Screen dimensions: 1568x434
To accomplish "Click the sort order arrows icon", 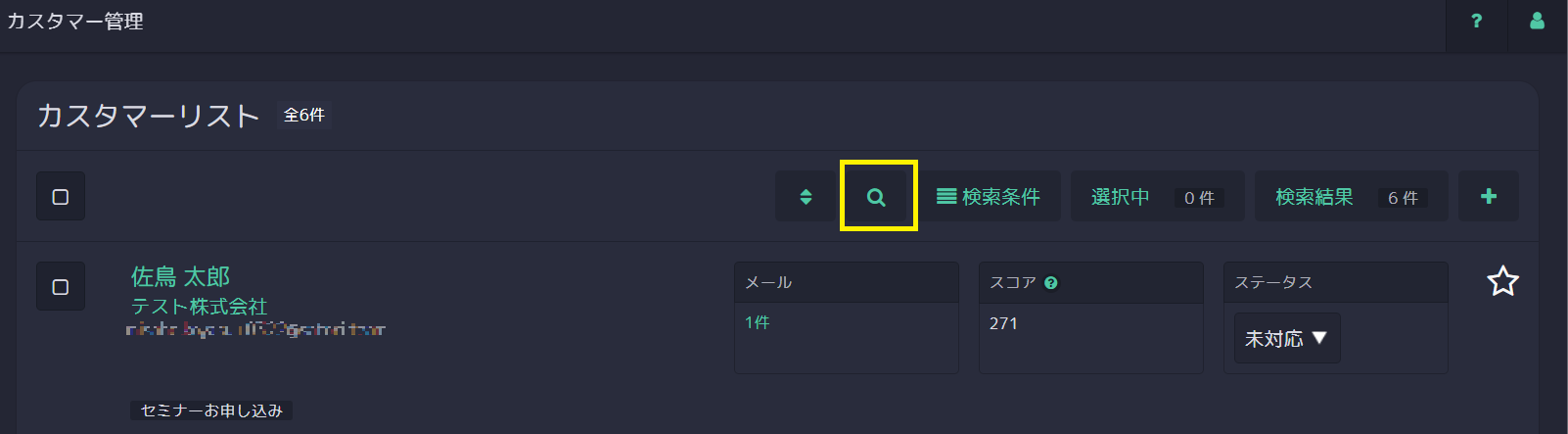I will [806, 196].
